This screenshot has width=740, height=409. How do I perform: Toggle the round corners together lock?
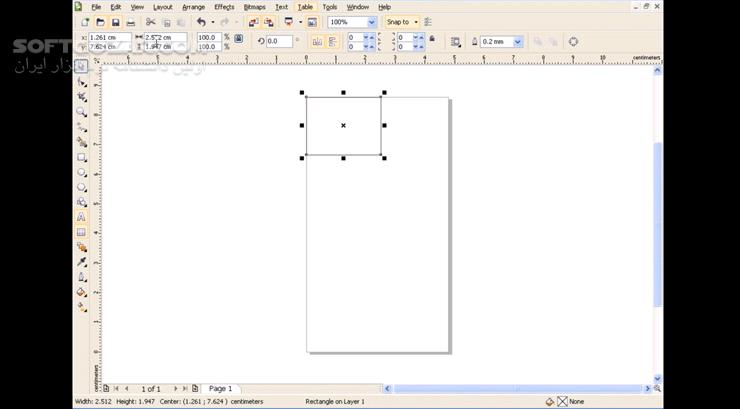coord(432,39)
